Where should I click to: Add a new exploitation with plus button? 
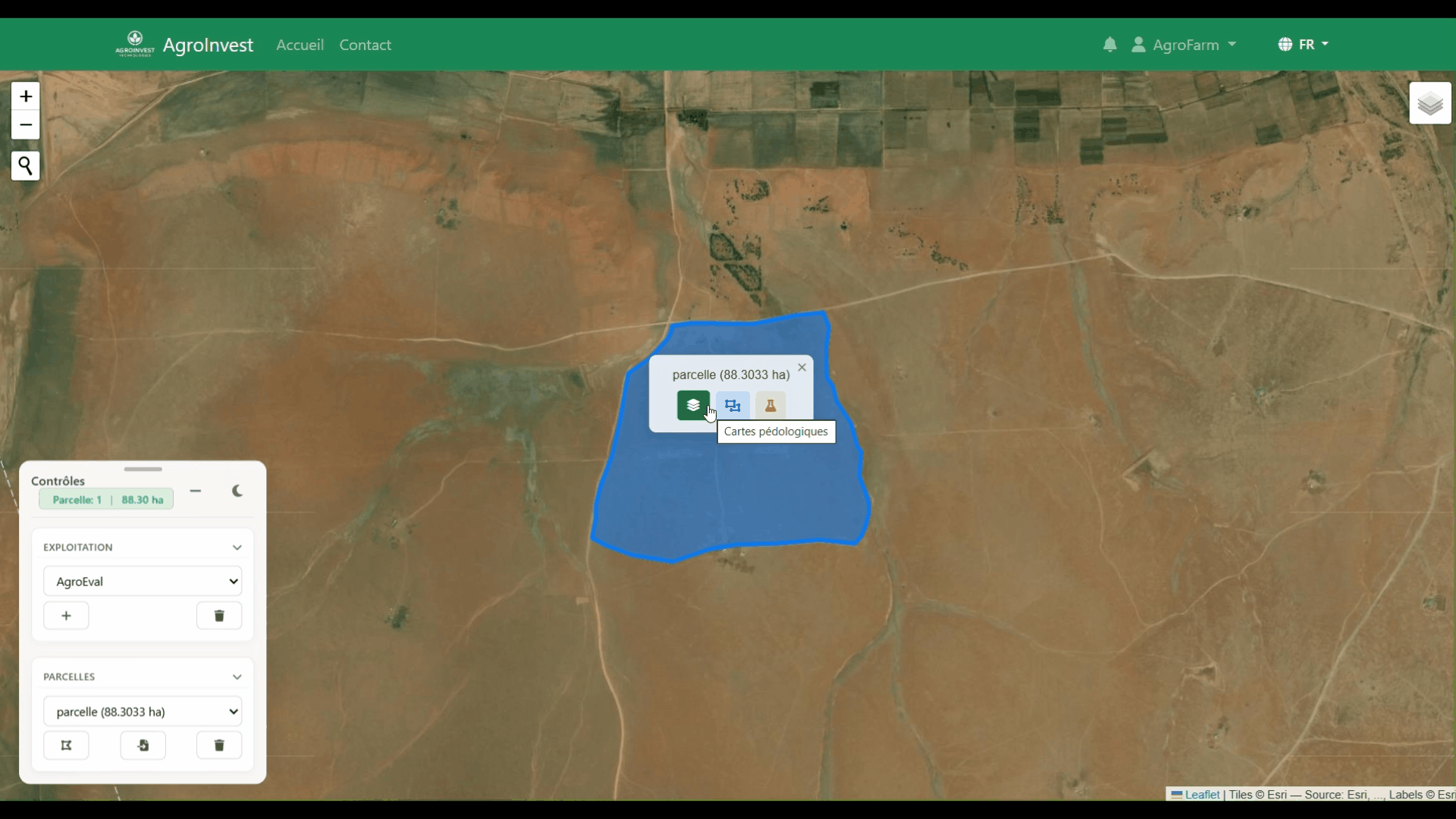click(66, 616)
